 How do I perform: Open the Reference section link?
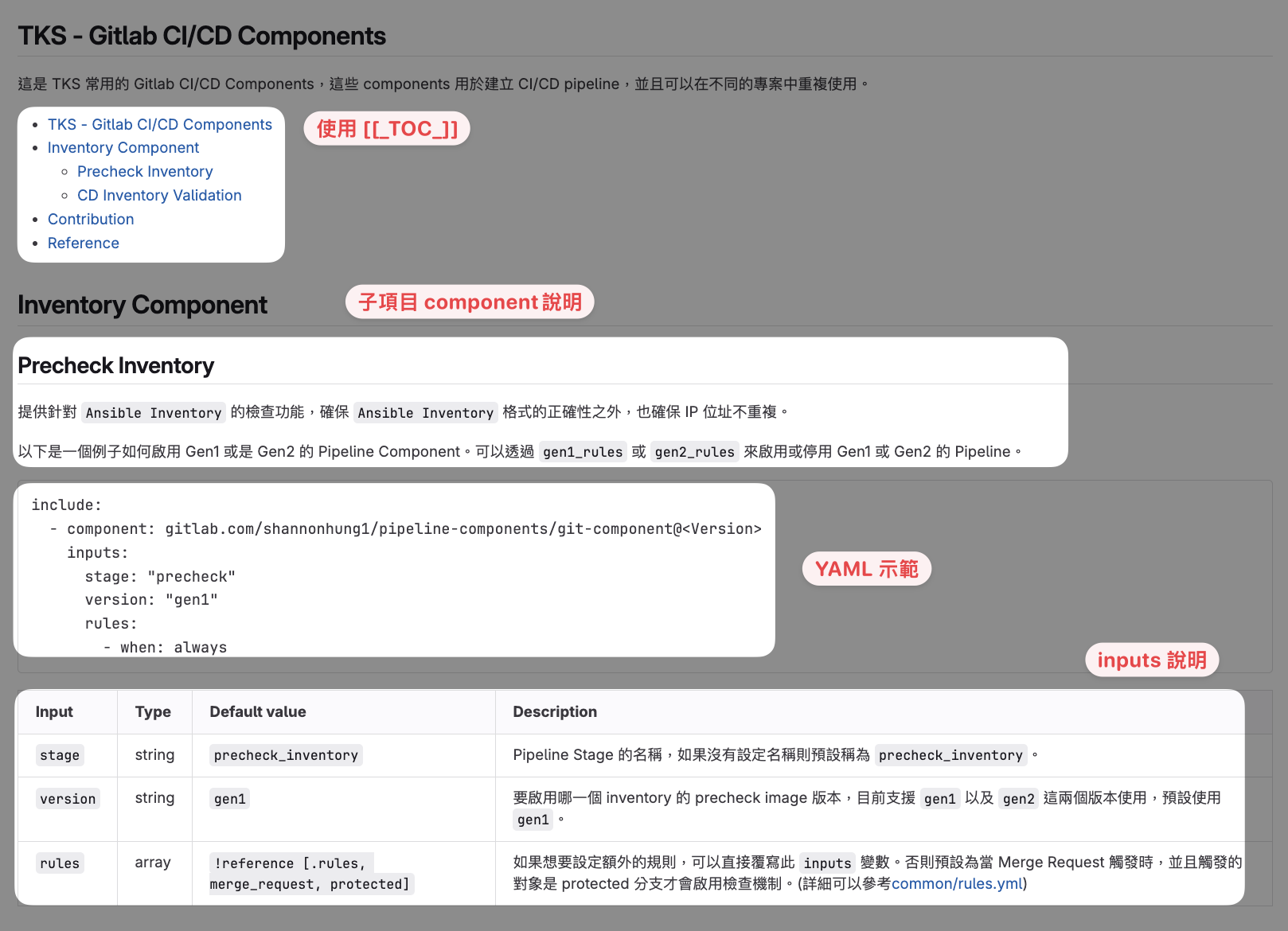click(x=84, y=243)
